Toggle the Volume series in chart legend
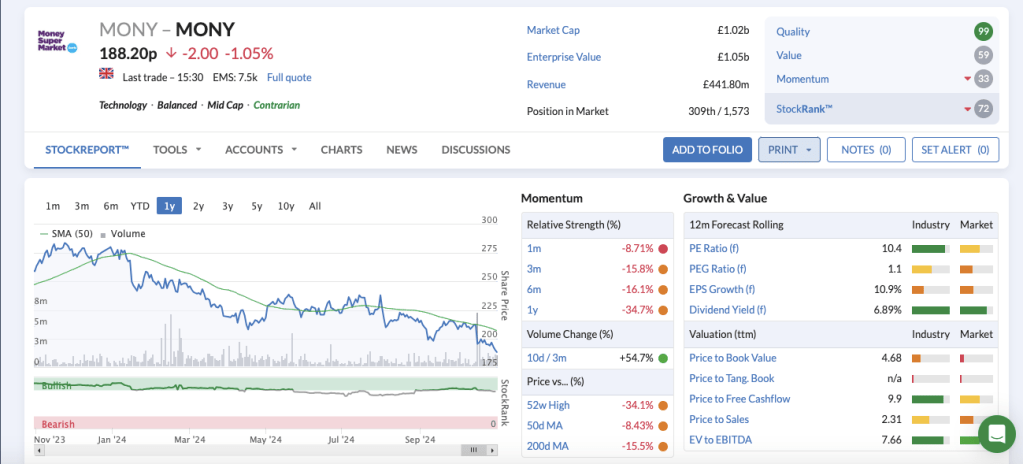This screenshot has width=1023, height=464. coord(127,234)
